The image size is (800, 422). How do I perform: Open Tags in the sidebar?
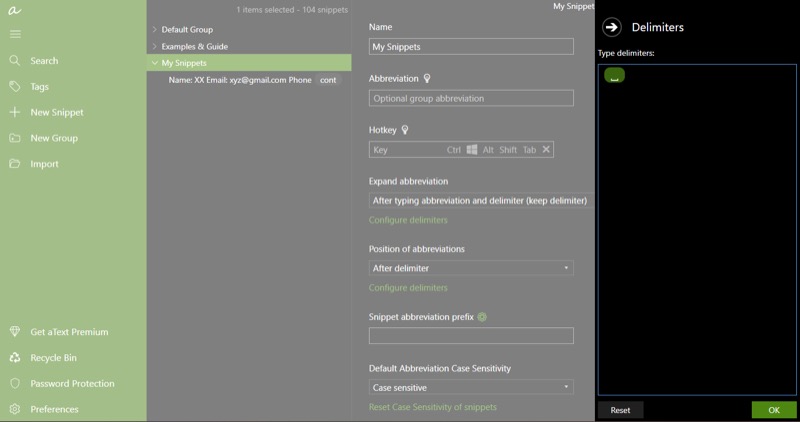pos(39,87)
